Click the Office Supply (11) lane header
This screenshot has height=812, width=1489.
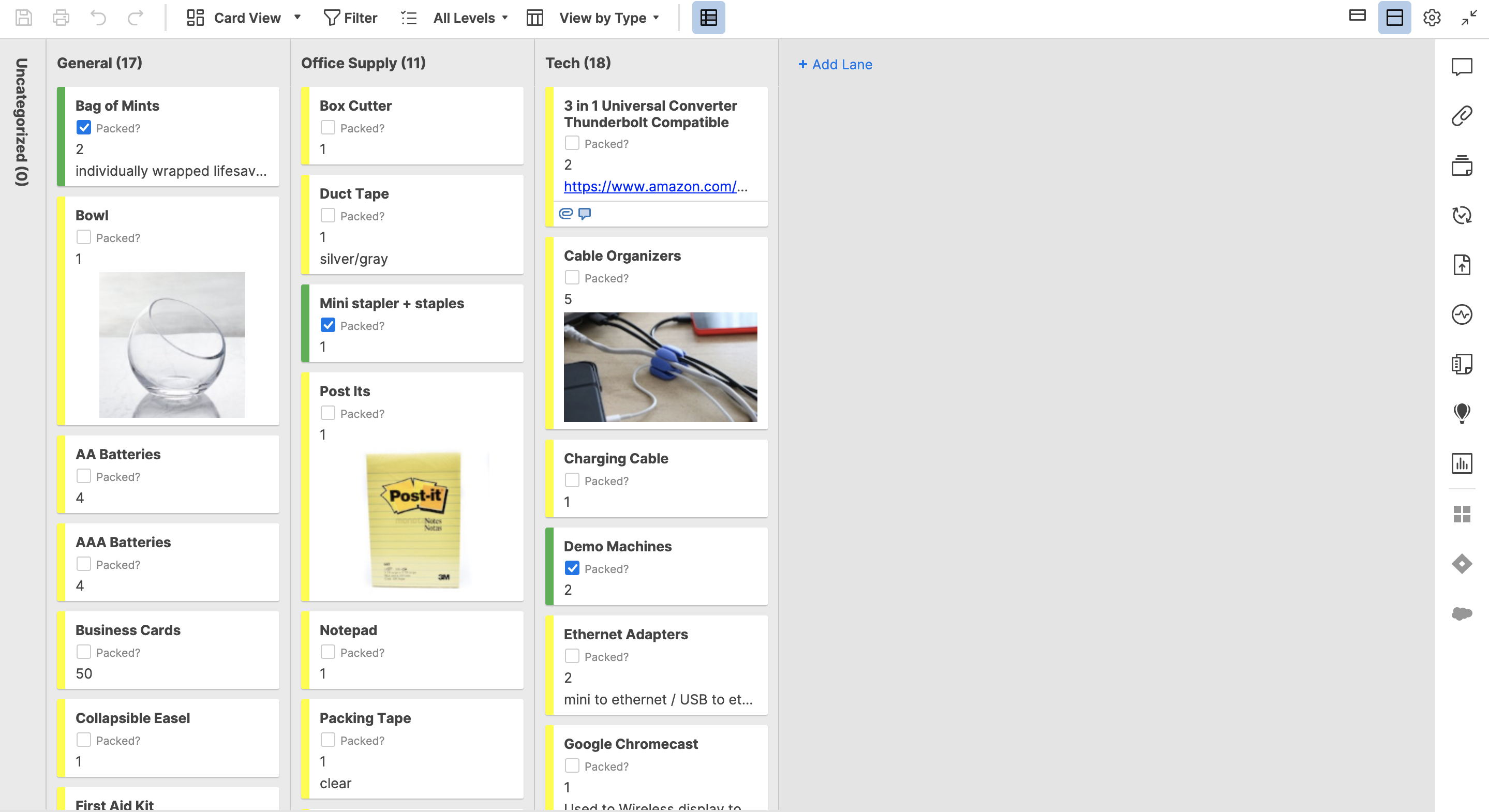pos(363,63)
